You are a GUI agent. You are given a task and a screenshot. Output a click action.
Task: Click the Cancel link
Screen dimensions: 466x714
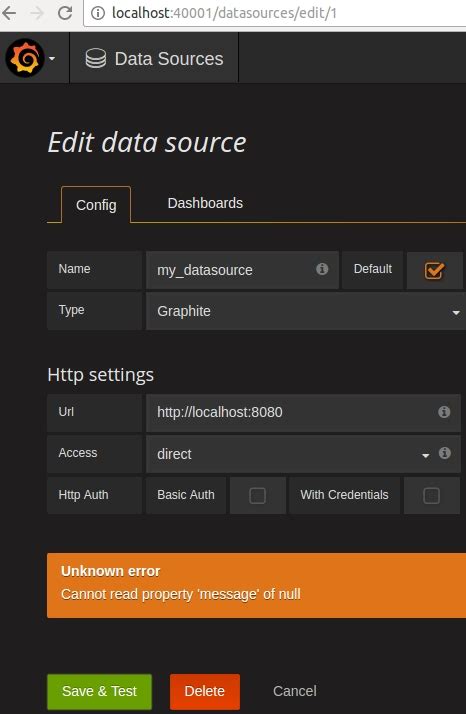[295, 691]
